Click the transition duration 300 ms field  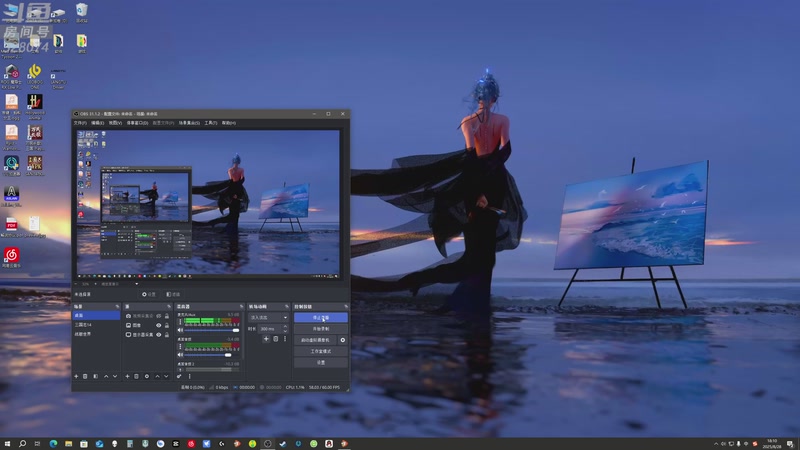pyautogui.click(x=270, y=329)
